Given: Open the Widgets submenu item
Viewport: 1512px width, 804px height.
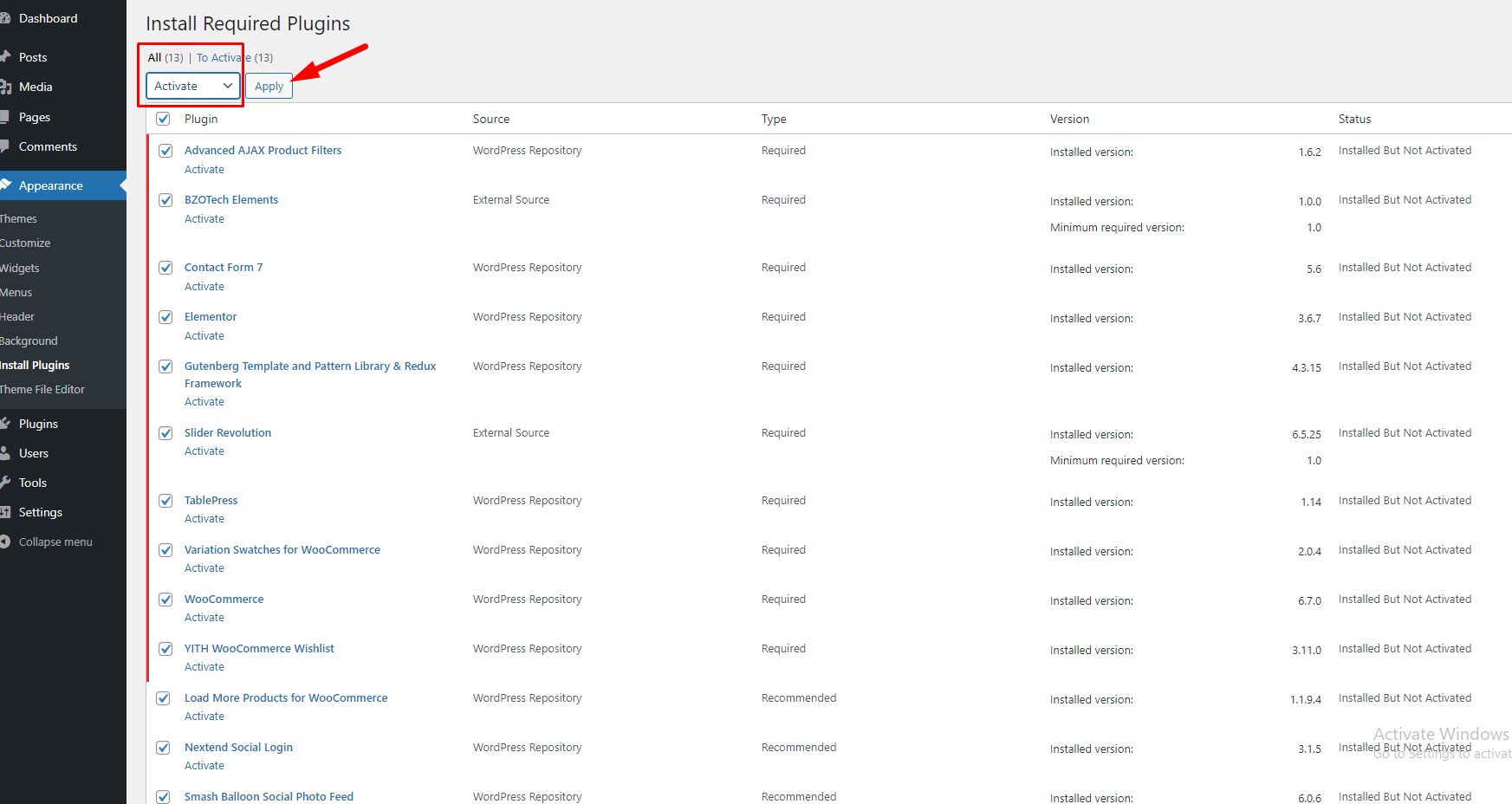Looking at the screenshot, I should click(x=20, y=269).
